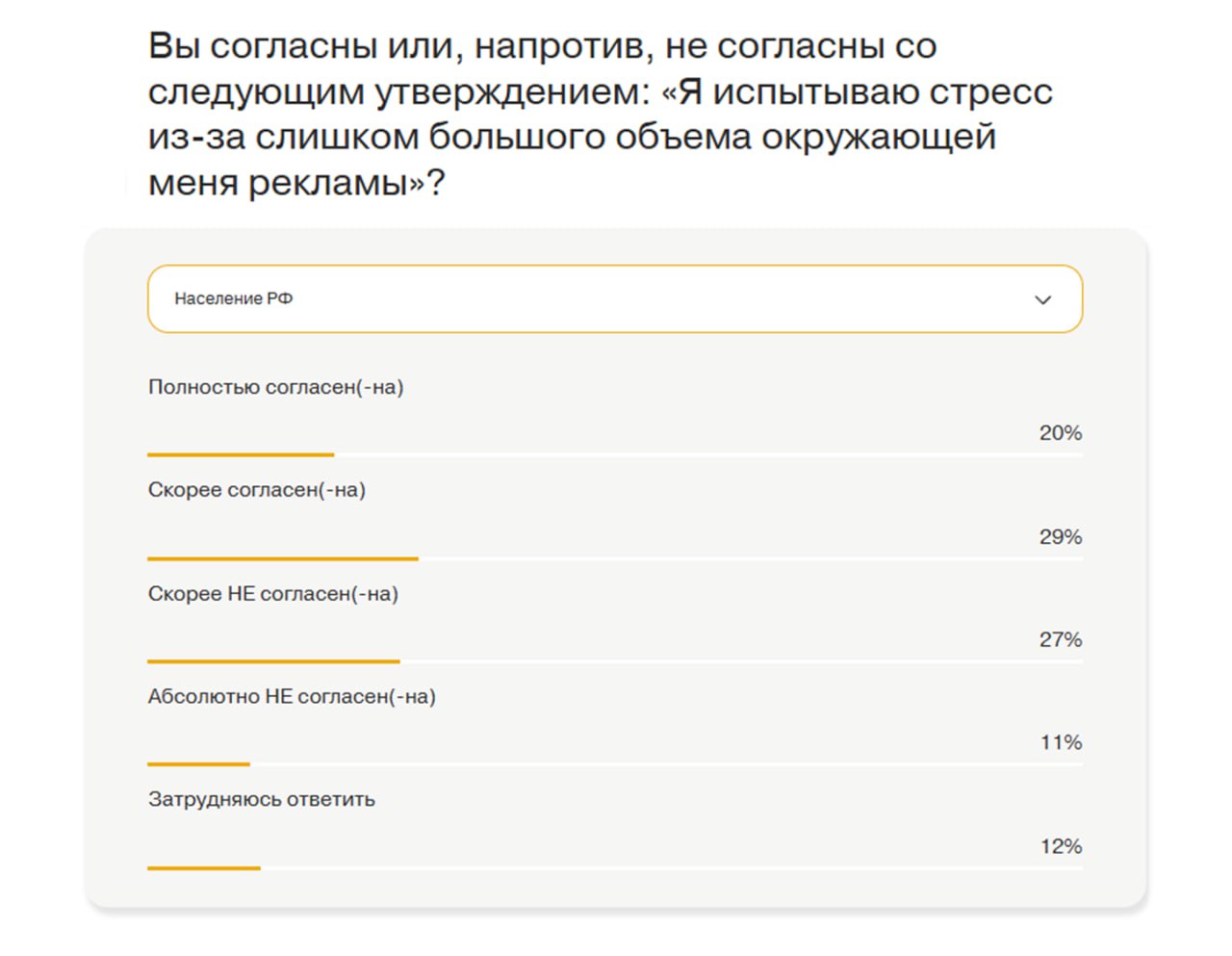Click the chevron arrow on the audience selector
The image size is (1232, 956).
coord(1042,299)
